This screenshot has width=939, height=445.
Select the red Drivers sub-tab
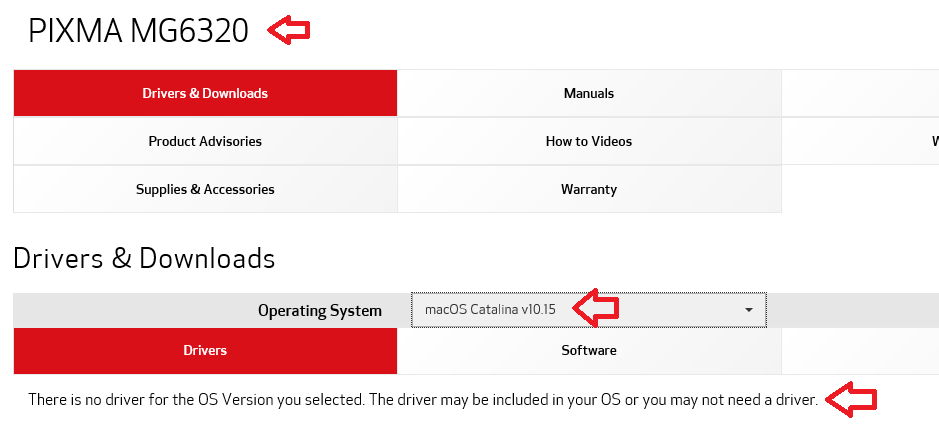tap(205, 350)
